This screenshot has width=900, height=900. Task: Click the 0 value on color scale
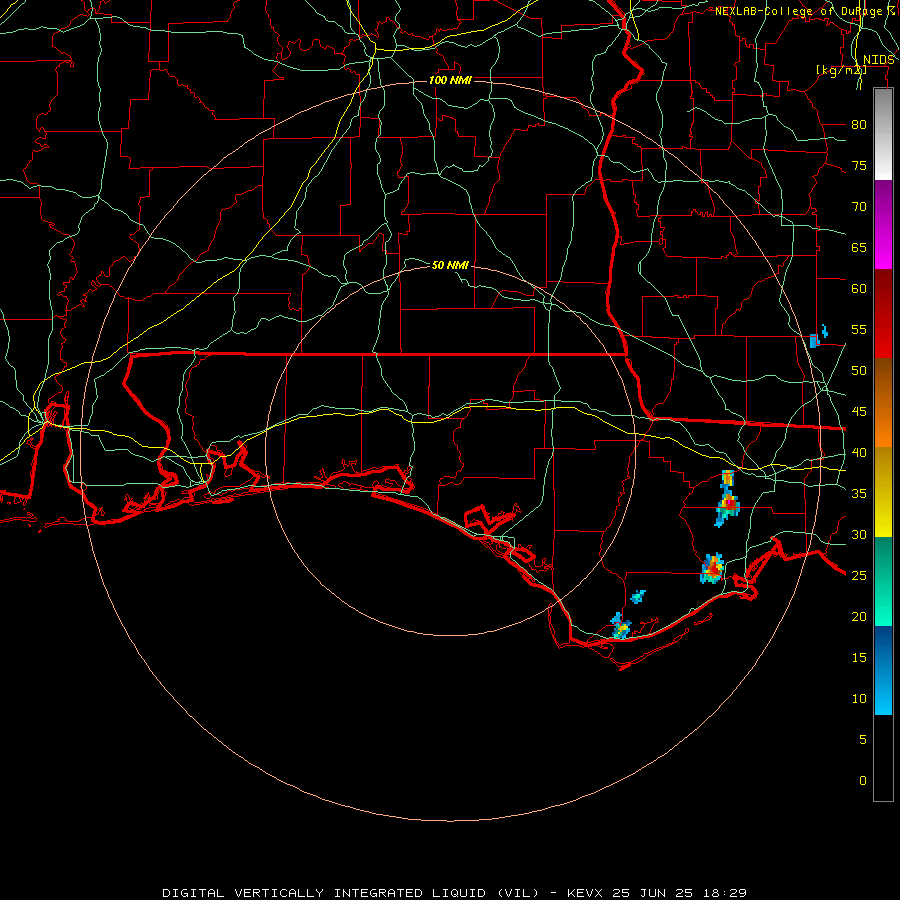point(863,781)
